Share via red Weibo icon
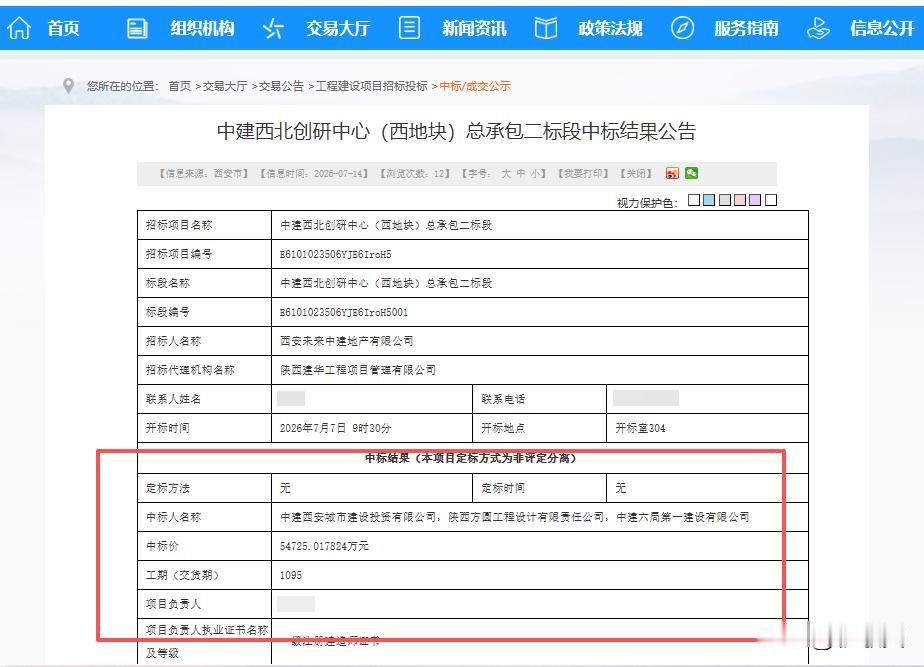Image resolution: width=924 pixels, height=667 pixels. coord(672,173)
